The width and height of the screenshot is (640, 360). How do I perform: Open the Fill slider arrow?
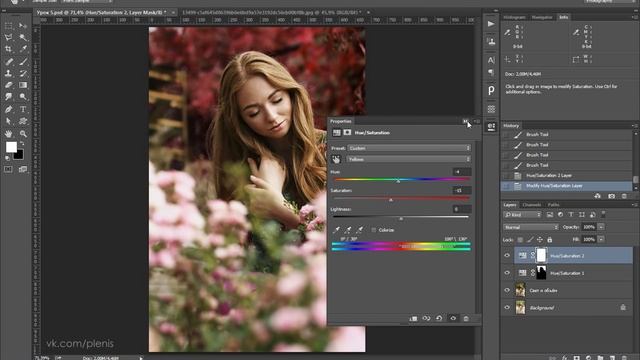(x=601, y=240)
